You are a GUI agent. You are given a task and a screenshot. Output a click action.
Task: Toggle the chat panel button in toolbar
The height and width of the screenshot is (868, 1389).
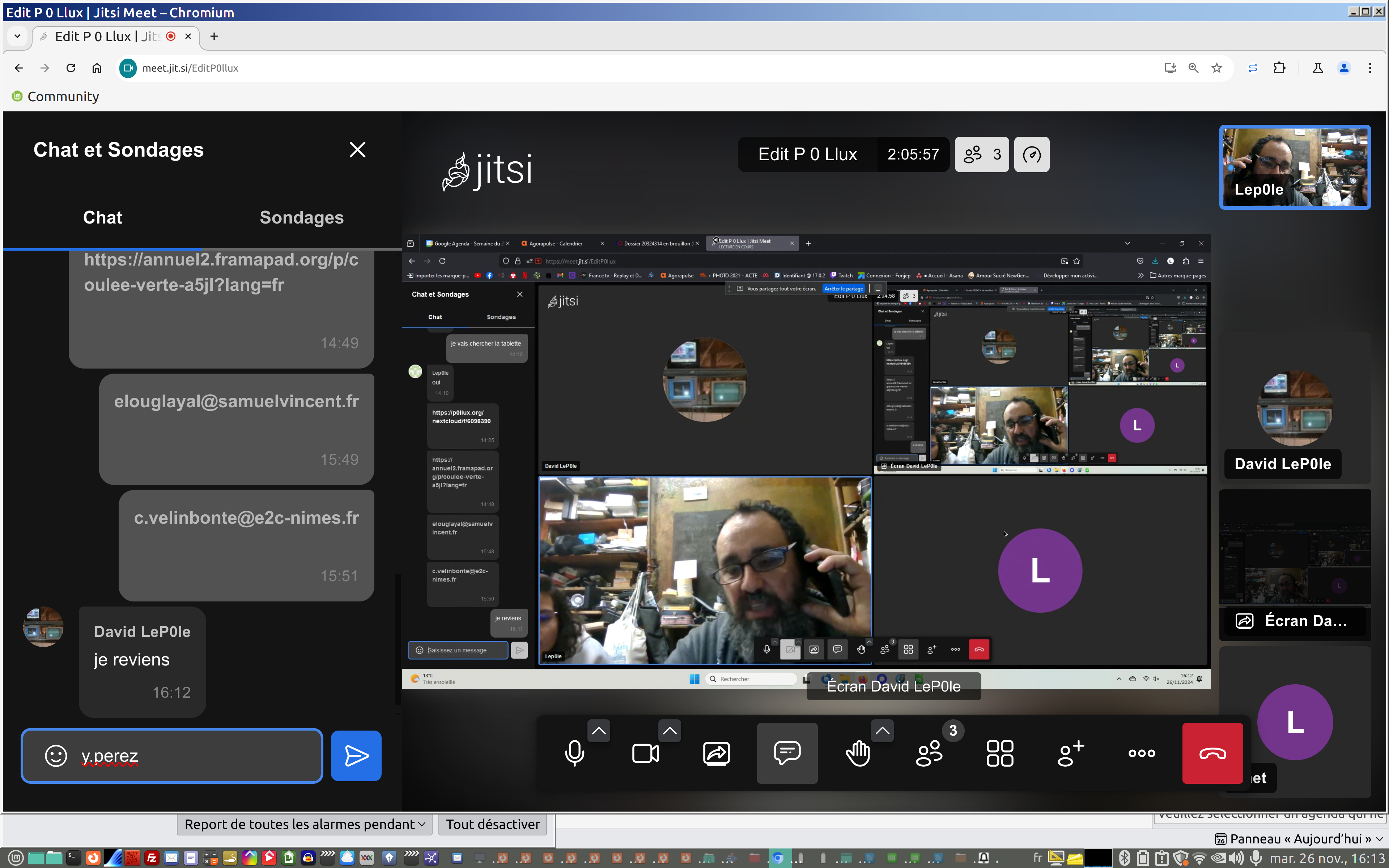point(787,753)
